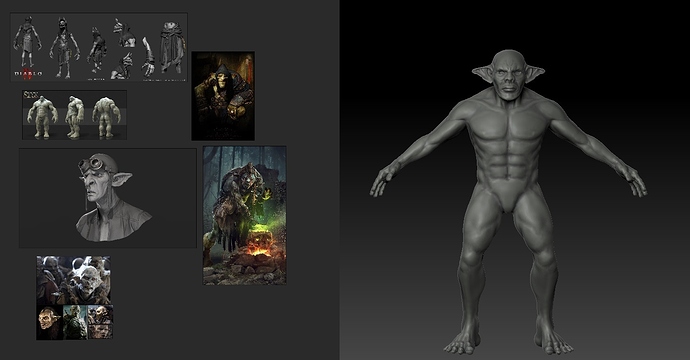Select the goblin crowd movie still

[73, 280]
